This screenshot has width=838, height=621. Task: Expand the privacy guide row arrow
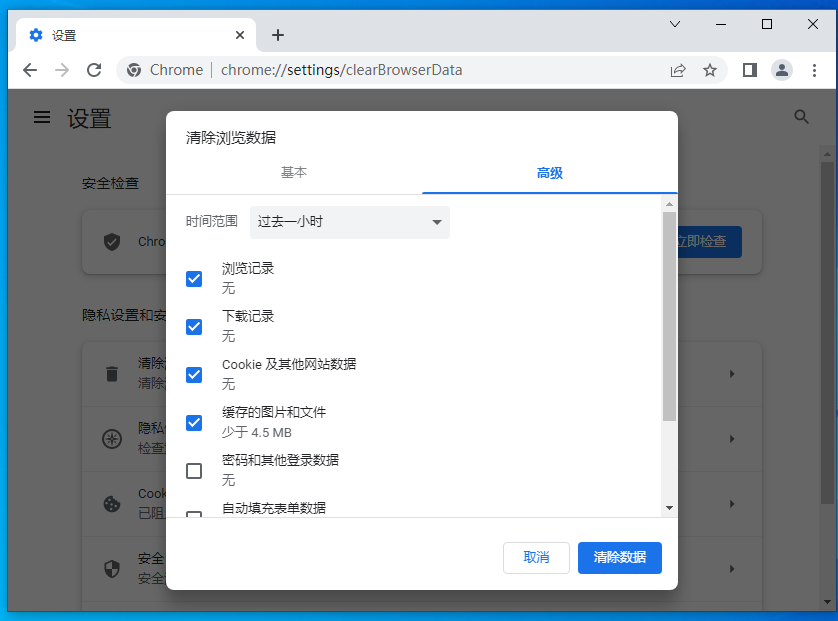coord(732,439)
